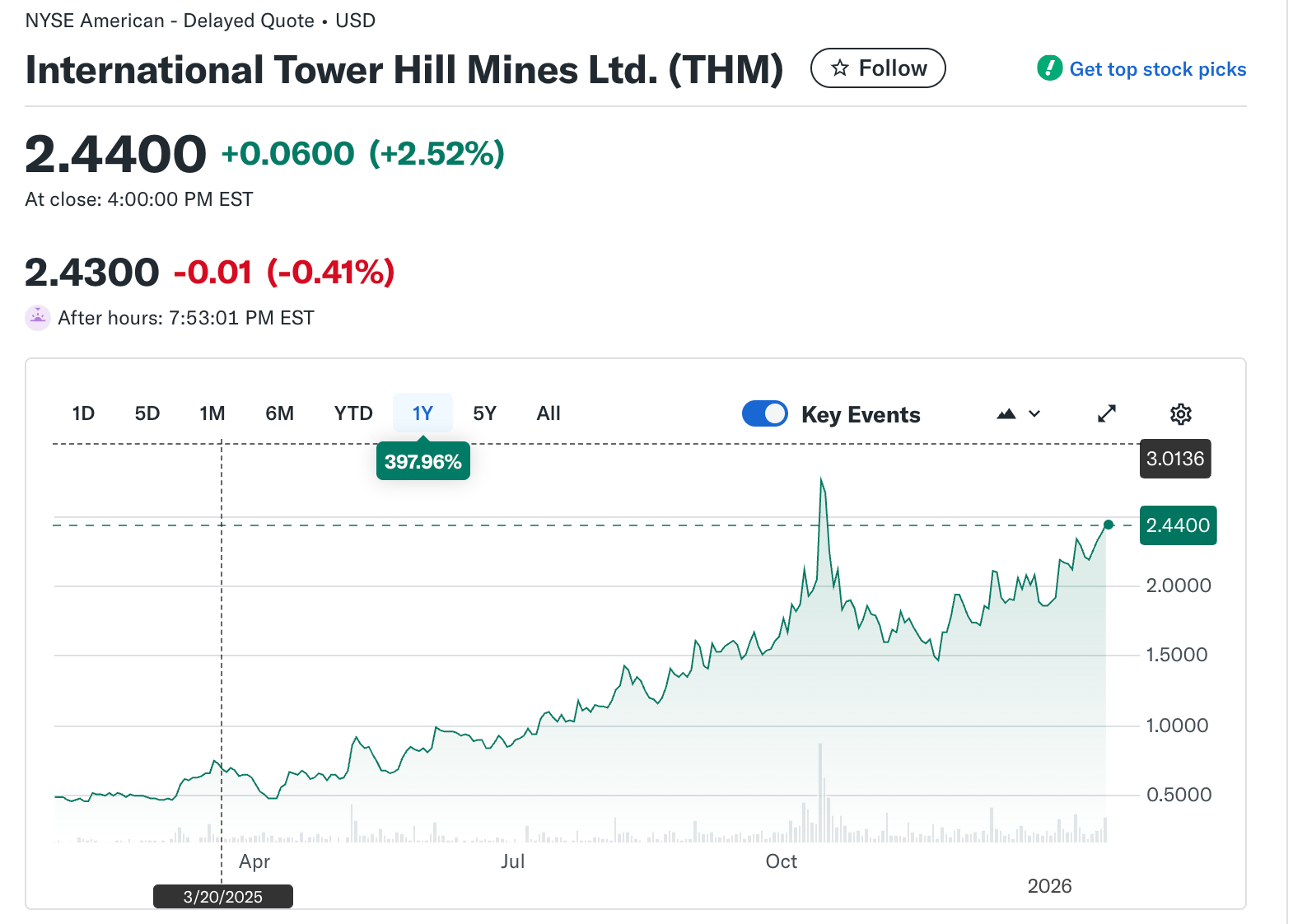Image resolution: width=1293 pixels, height=924 pixels.
Task: Click the 2.0000 y-axis label
Action: point(1179,586)
